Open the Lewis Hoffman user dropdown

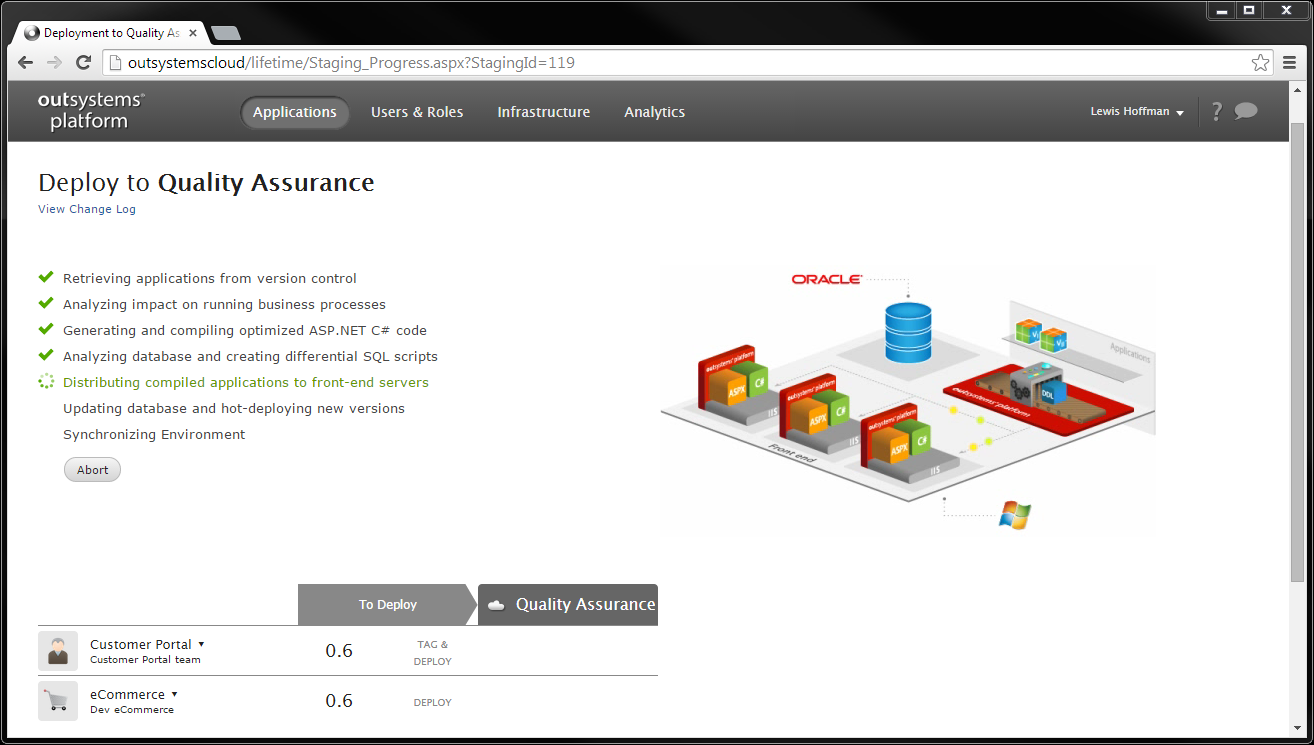pos(1137,111)
